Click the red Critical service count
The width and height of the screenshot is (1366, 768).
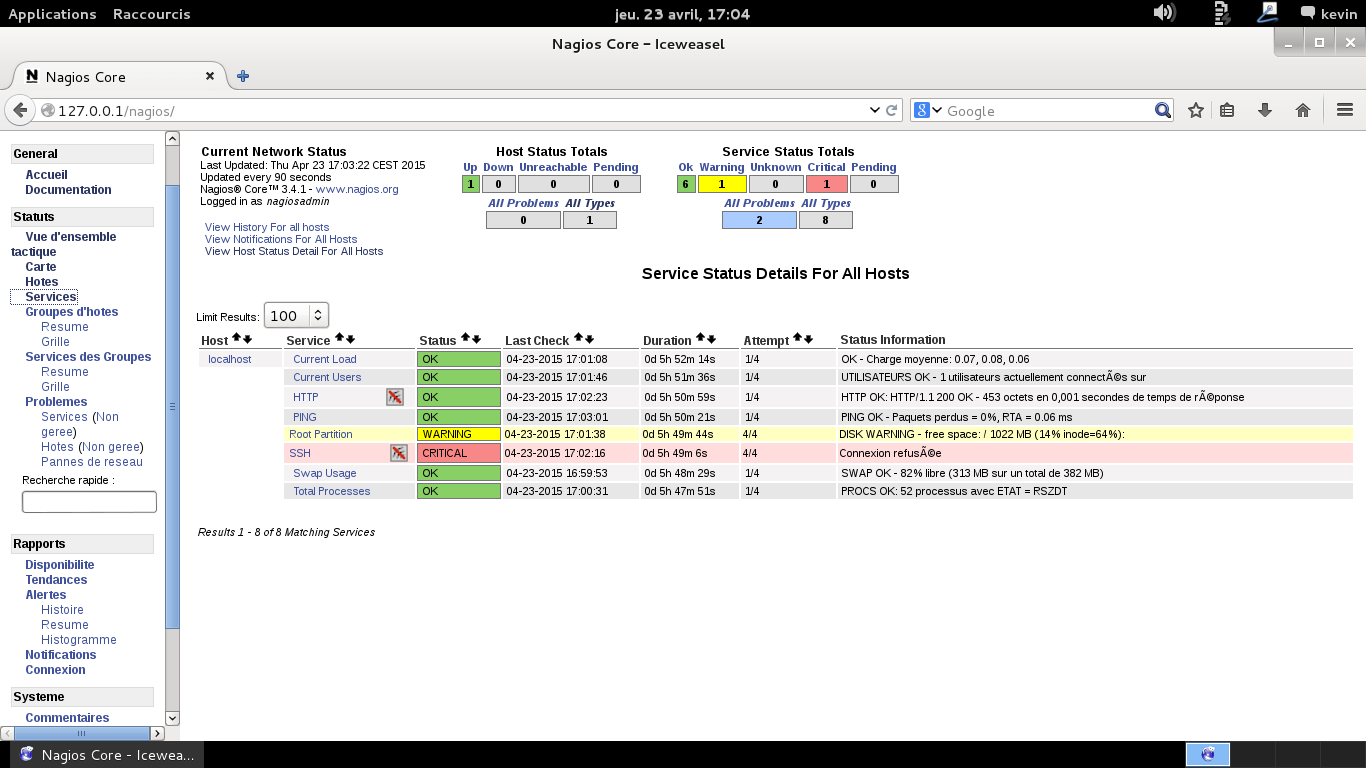click(x=827, y=184)
